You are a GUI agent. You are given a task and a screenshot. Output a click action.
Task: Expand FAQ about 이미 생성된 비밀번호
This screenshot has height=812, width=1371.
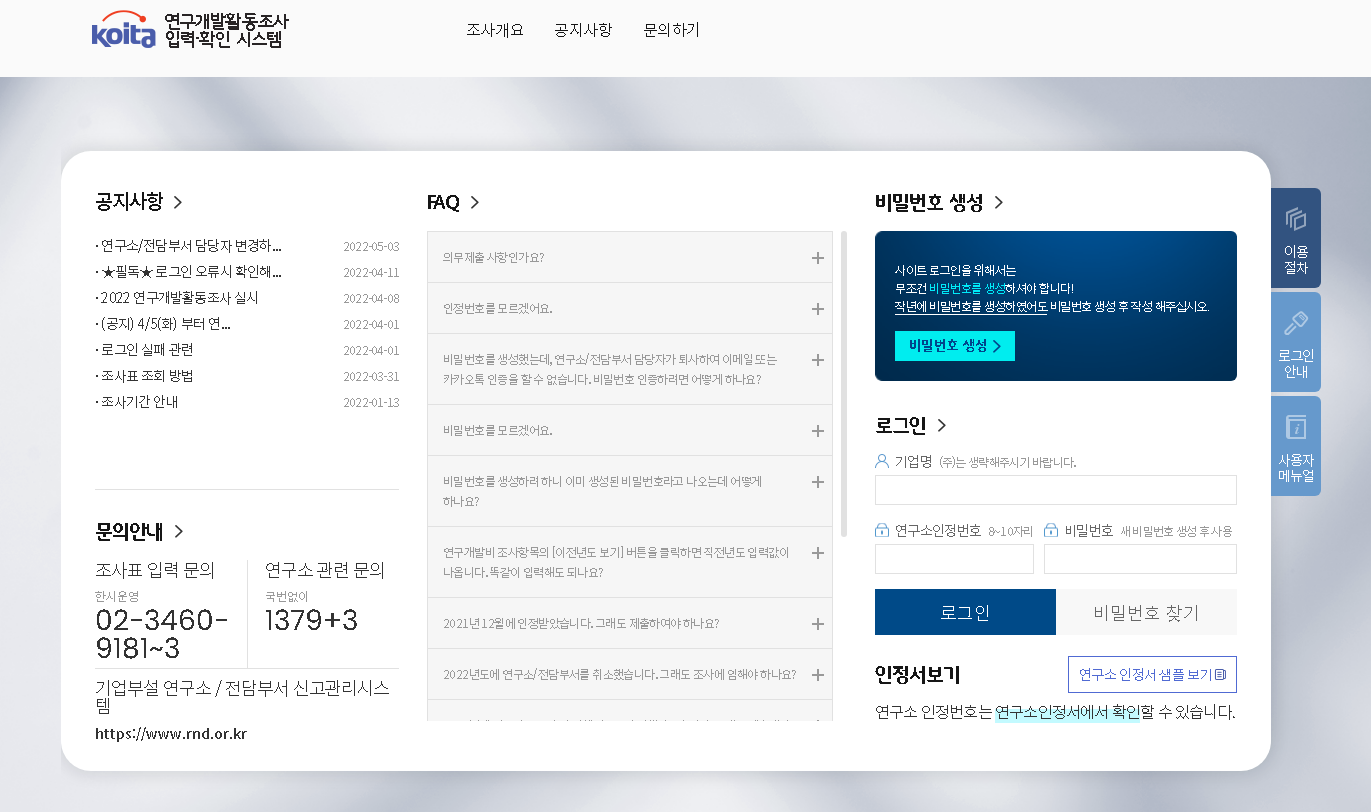pos(630,491)
